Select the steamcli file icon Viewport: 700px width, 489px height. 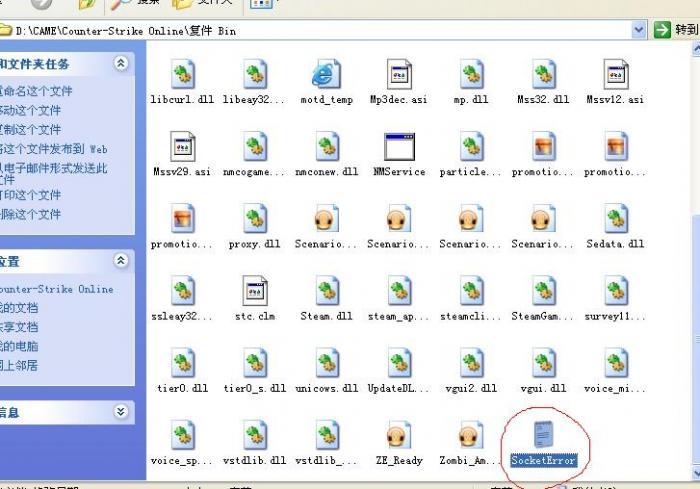(x=471, y=291)
